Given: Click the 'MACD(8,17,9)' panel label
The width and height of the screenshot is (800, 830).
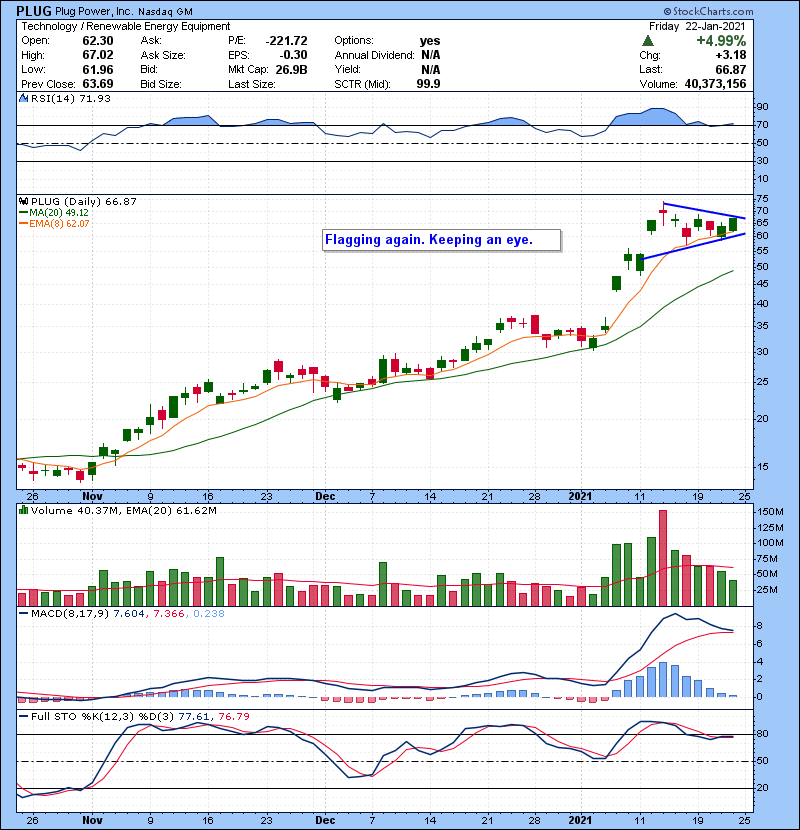Looking at the screenshot, I should tap(70, 614).
